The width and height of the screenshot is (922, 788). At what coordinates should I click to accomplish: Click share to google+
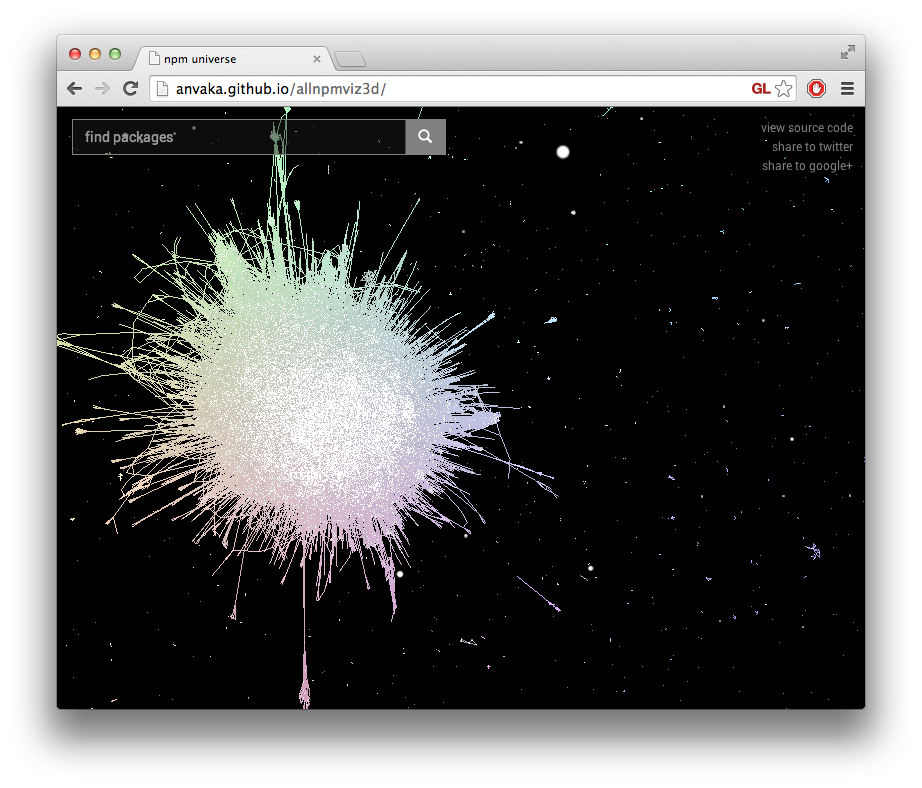807,165
